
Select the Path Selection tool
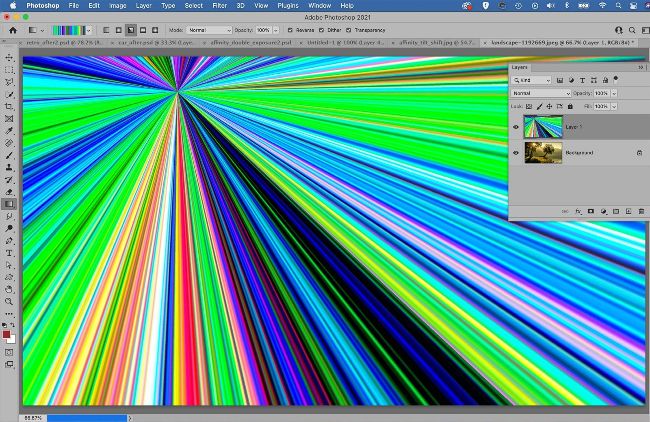click(x=9, y=265)
